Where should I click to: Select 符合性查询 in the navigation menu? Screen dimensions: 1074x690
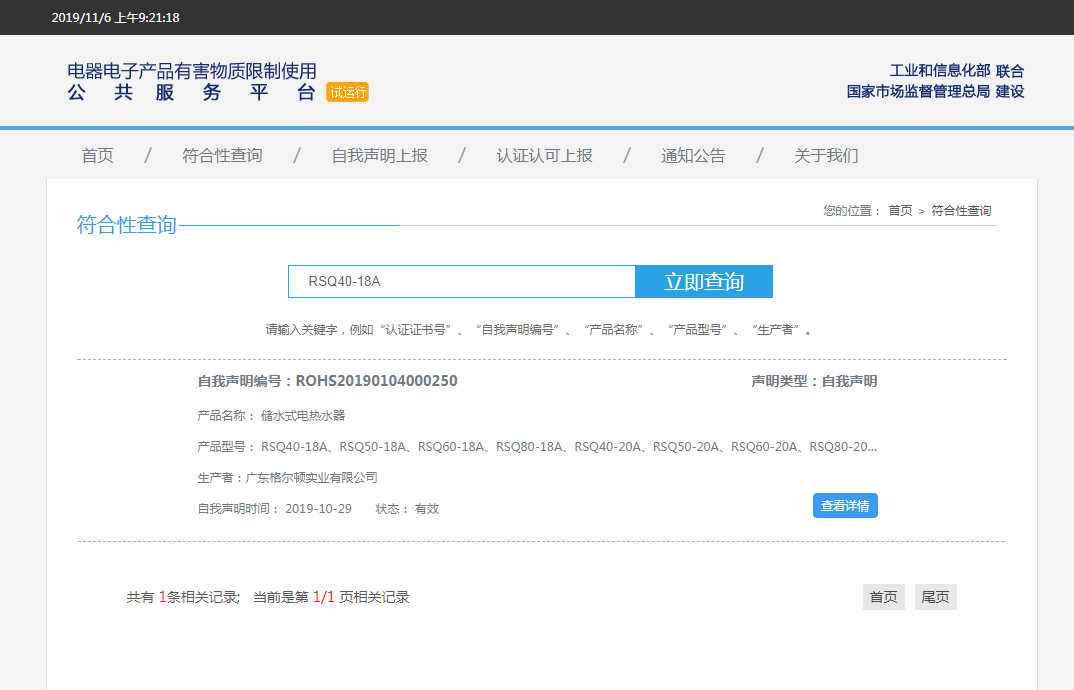(222, 156)
